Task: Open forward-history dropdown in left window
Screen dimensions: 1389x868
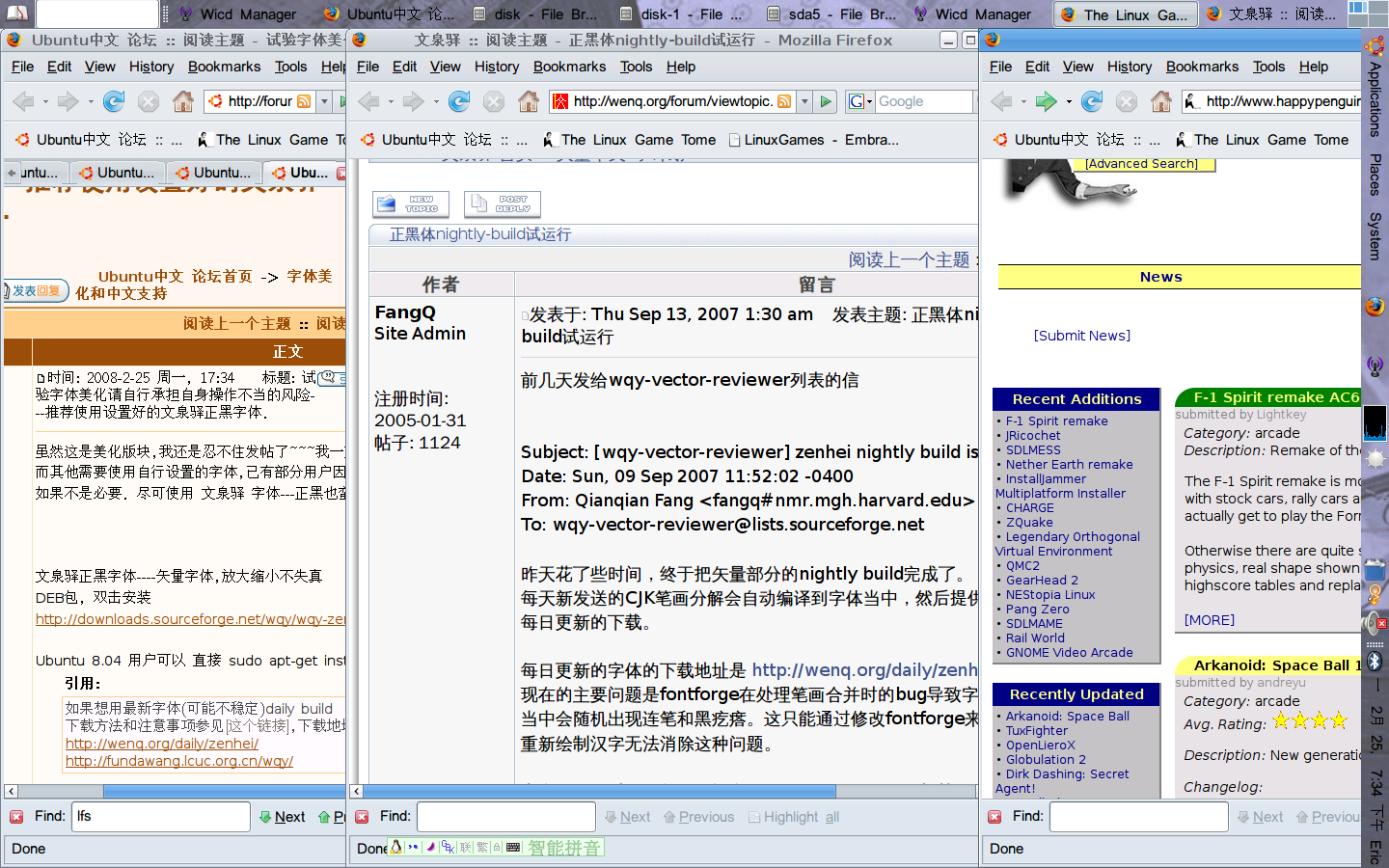Action: [91, 101]
